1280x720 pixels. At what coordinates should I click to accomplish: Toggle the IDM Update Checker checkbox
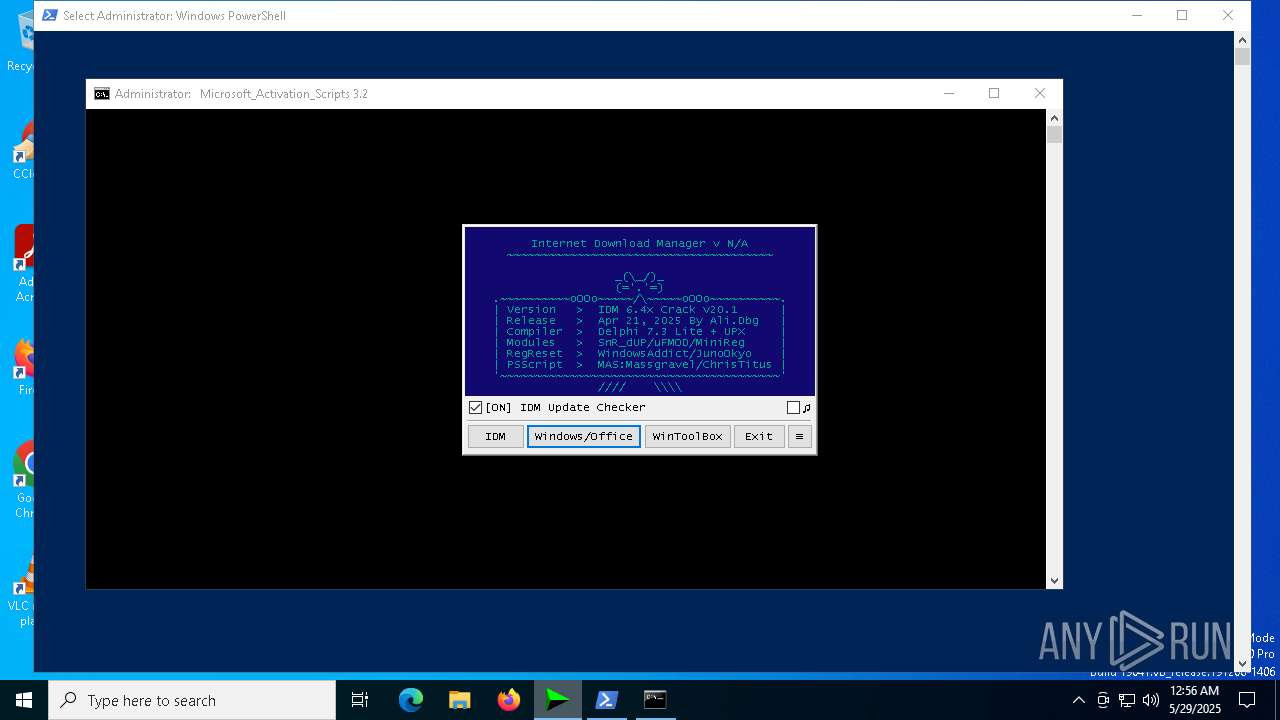476,408
